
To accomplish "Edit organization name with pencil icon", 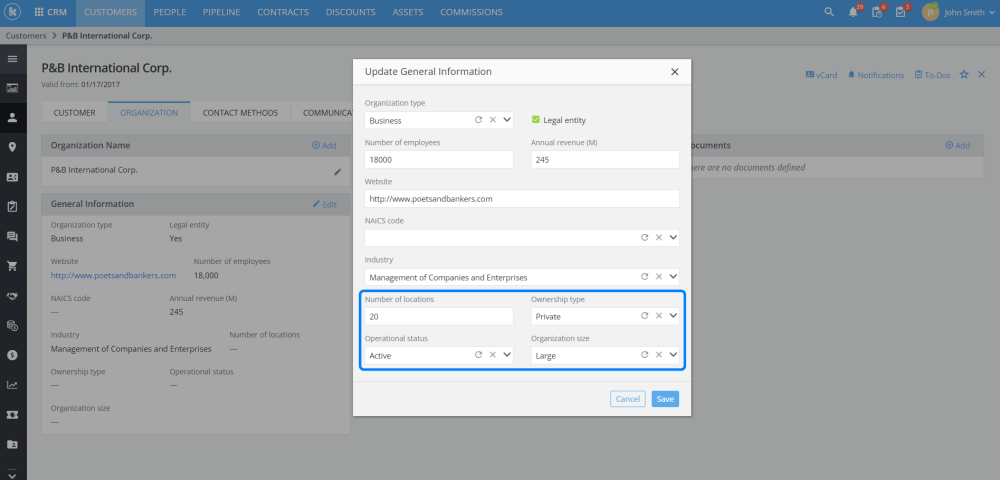I will (x=337, y=171).
